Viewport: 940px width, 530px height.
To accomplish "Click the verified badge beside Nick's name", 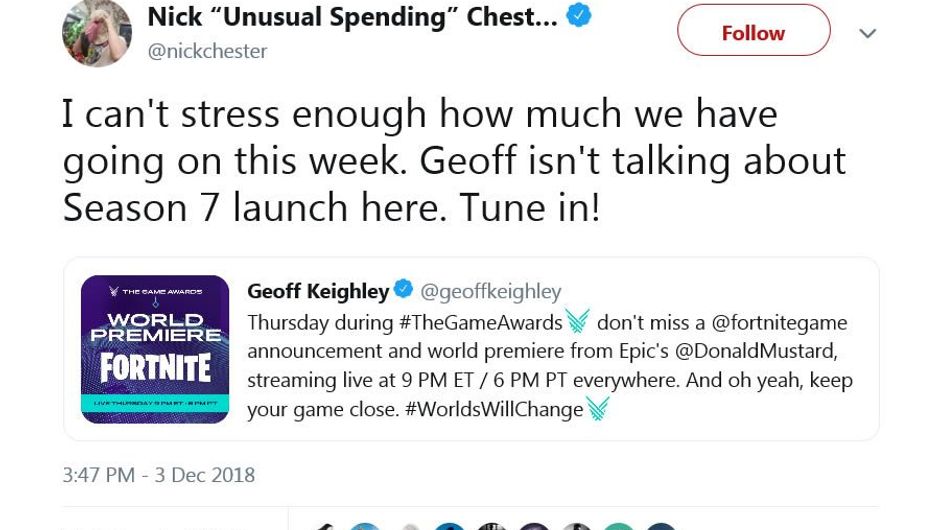I will click(579, 17).
